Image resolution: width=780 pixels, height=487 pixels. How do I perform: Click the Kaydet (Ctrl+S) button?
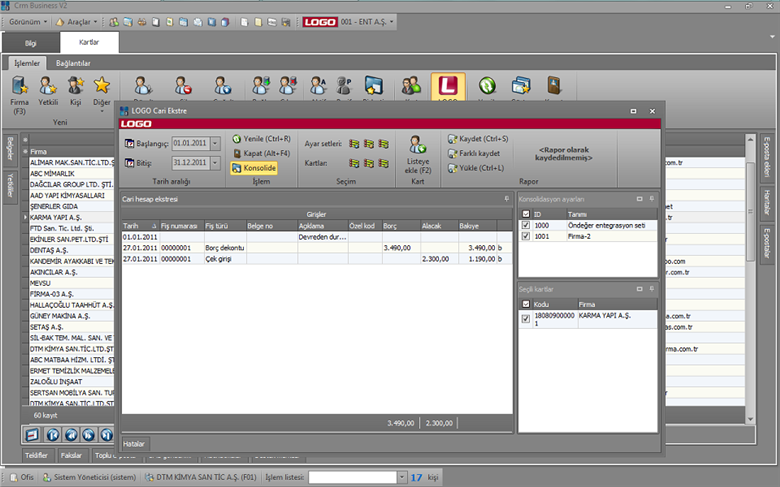478,139
